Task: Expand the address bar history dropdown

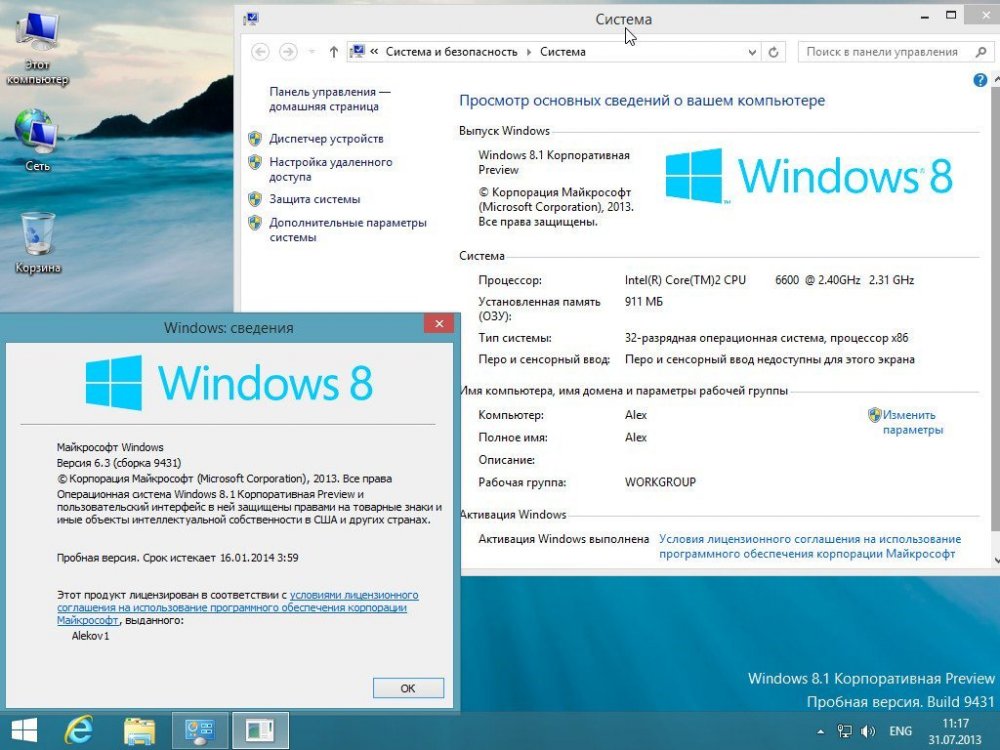Action: point(753,52)
